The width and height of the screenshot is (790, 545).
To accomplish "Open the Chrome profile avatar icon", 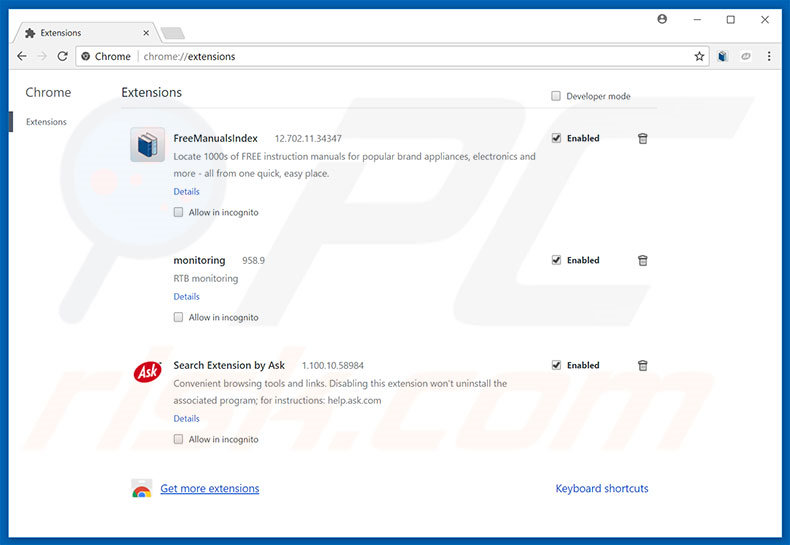I will pos(662,19).
